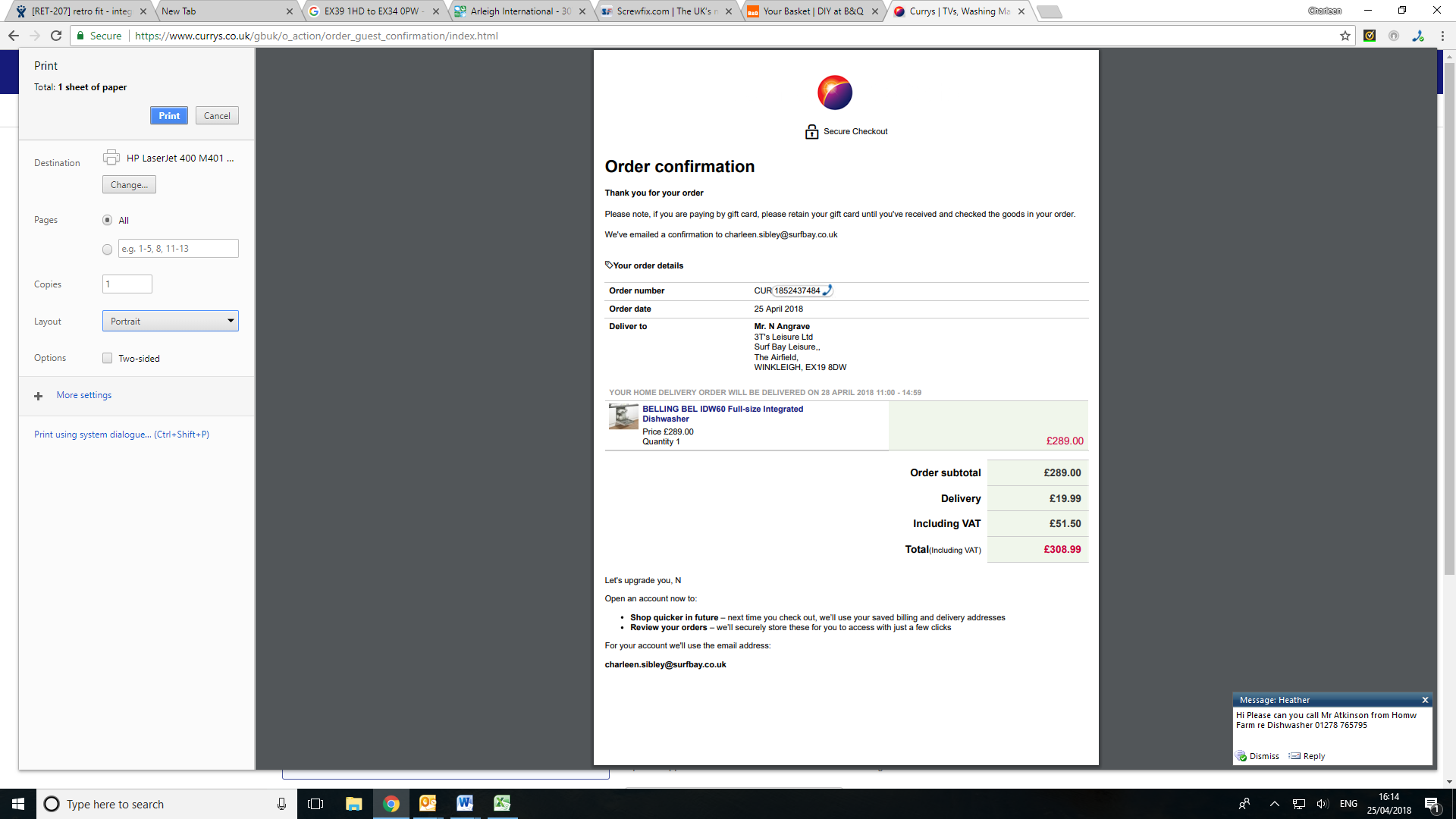This screenshot has width=1456, height=819.
Task: Click the taskbar microphone search icon
Action: (281, 804)
